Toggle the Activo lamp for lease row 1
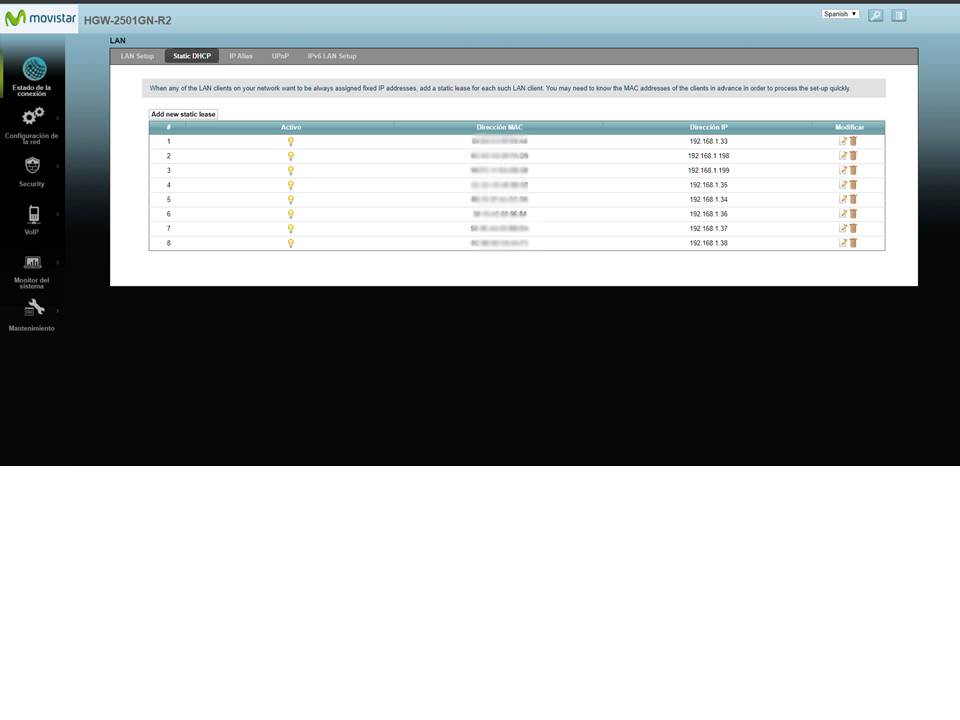Image resolution: width=960 pixels, height=720 pixels. tap(291, 141)
